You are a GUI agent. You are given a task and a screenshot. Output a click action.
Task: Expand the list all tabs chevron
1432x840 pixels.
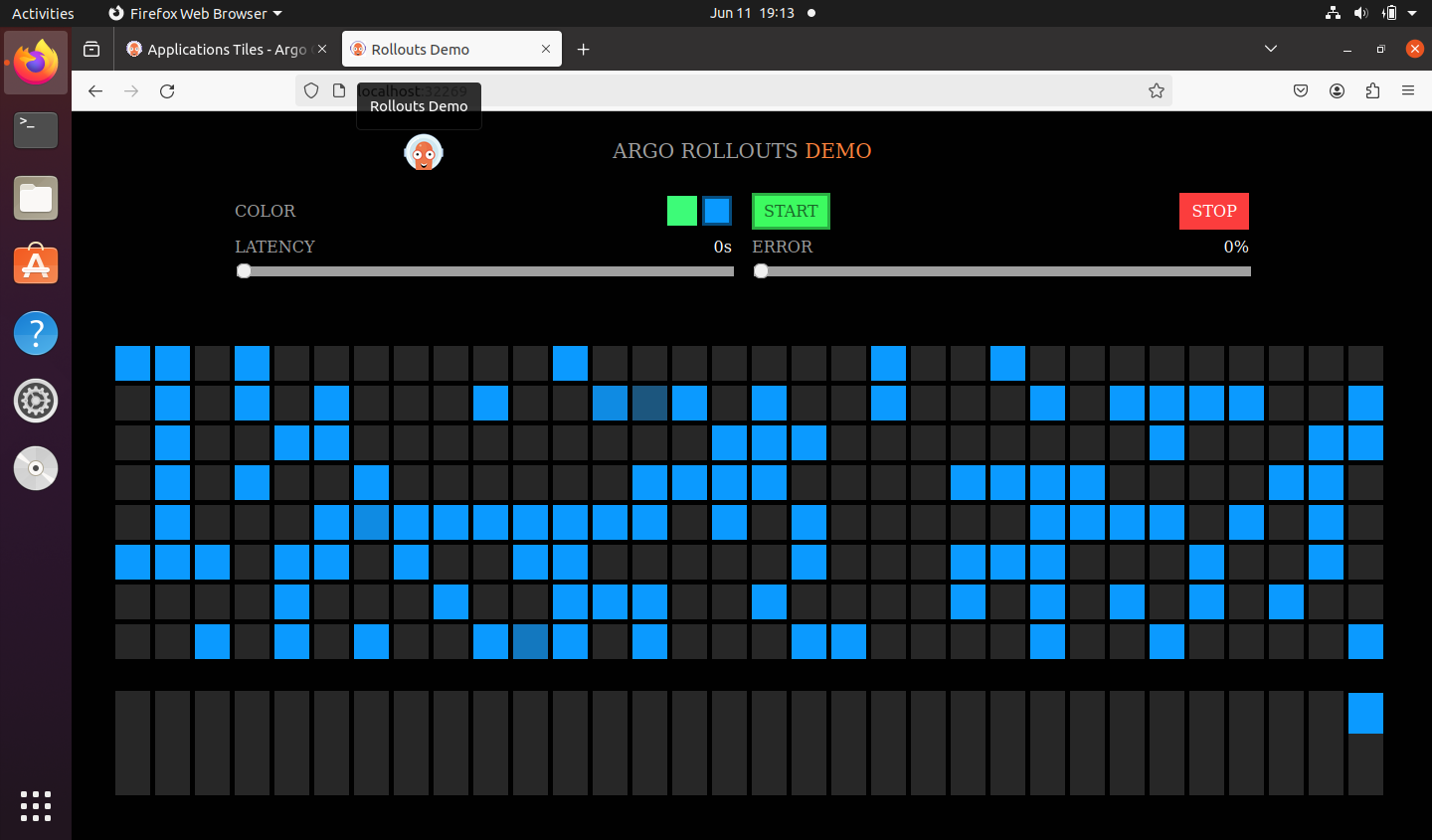click(x=1270, y=49)
